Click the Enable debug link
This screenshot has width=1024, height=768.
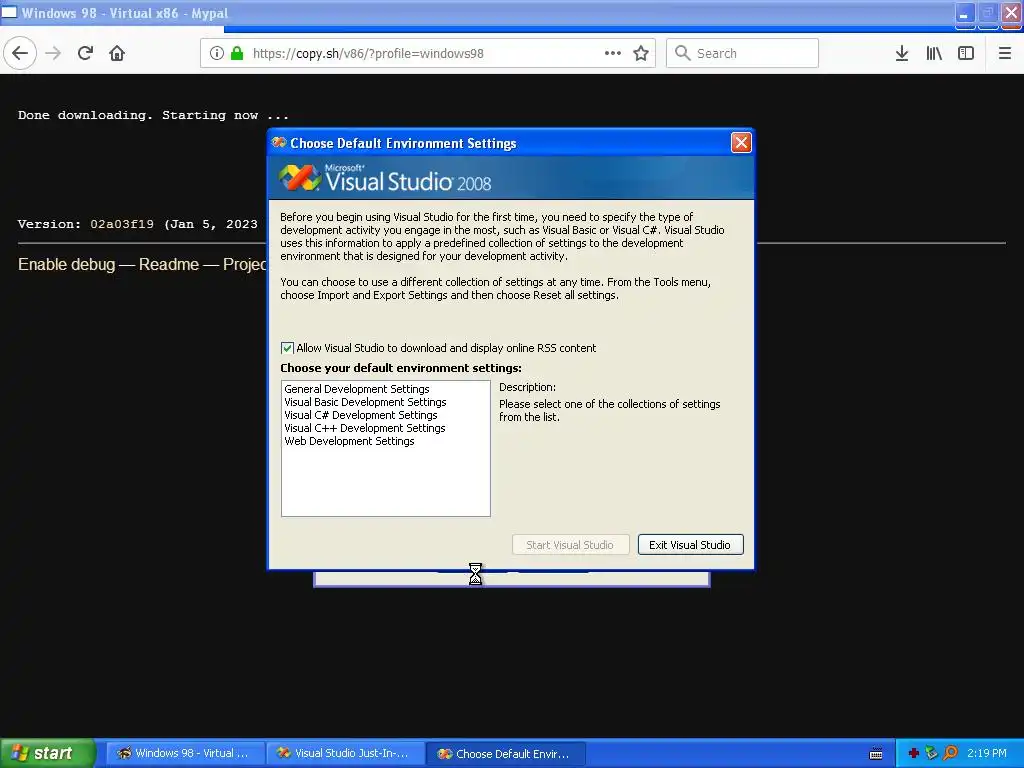click(x=67, y=264)
